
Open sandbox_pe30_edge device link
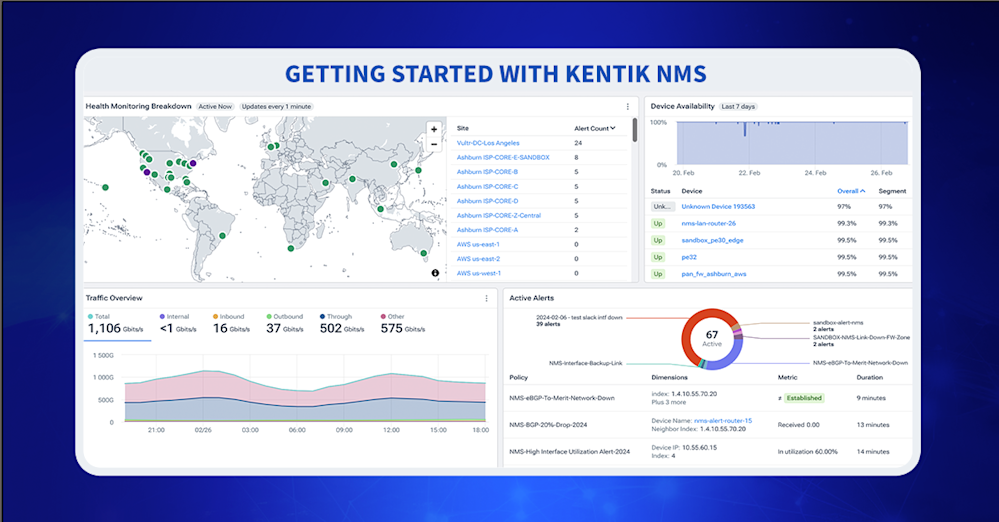(x=712, y=240)
